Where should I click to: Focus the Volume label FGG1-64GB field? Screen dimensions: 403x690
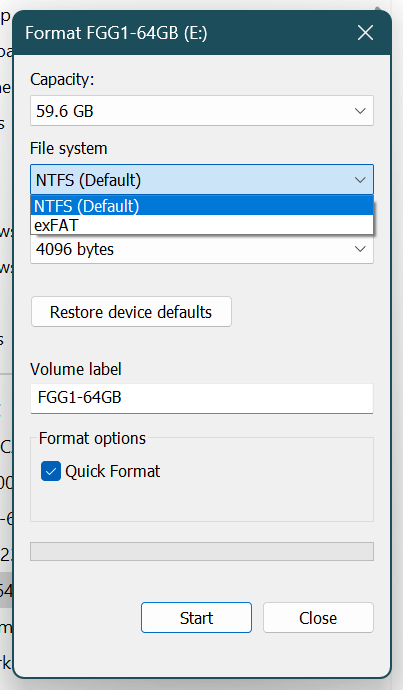pyautogui.click(x=202, y=398)
